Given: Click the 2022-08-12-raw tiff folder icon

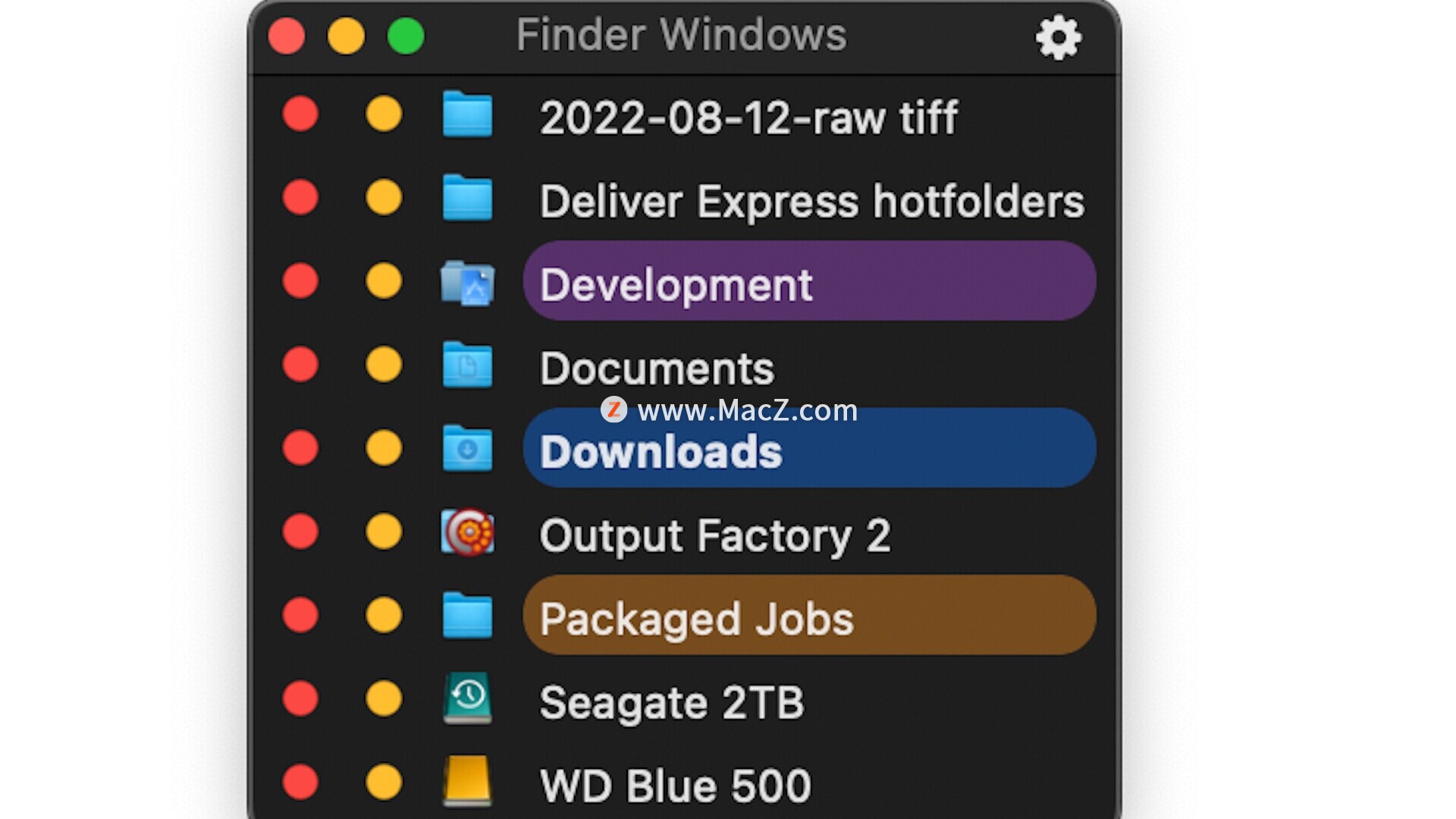Looking at the screenshot, I should [467, 115].
